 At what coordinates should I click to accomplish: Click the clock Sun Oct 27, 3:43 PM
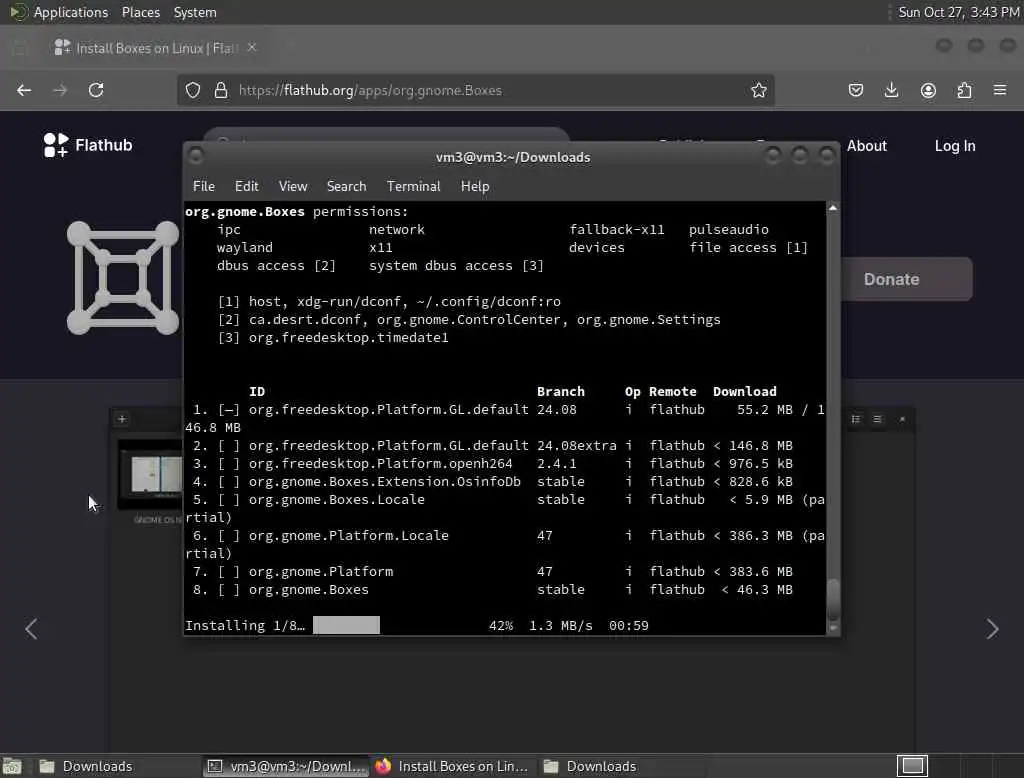click(x=959, y=12)
